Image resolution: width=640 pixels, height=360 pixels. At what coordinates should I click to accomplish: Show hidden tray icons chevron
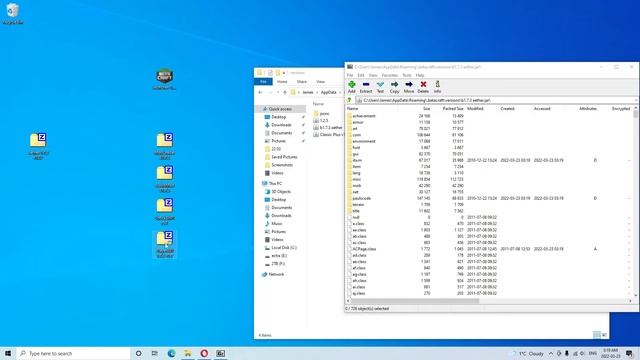(x=551, y=353)
